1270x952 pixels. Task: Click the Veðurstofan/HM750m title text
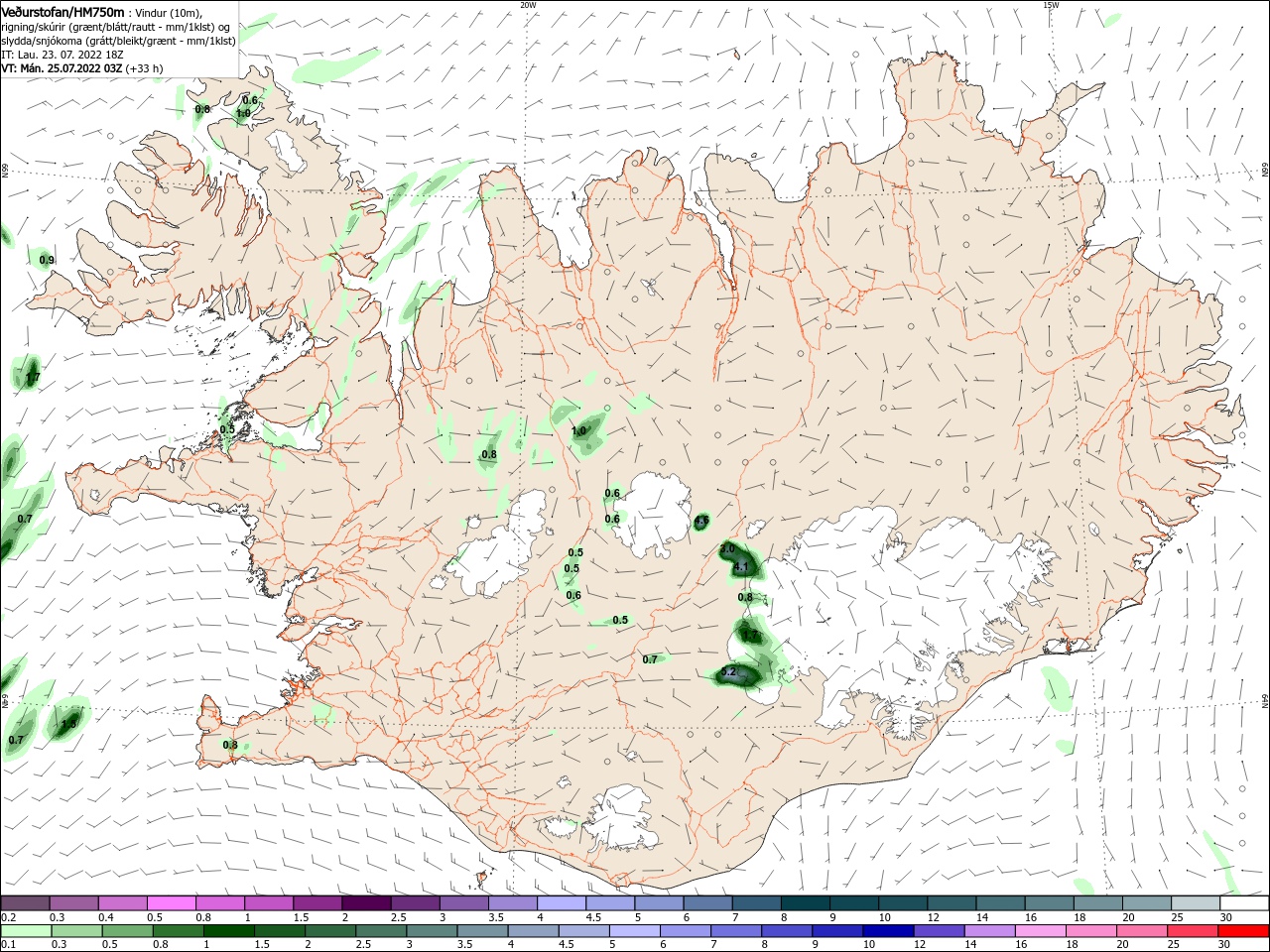[63, 11]
